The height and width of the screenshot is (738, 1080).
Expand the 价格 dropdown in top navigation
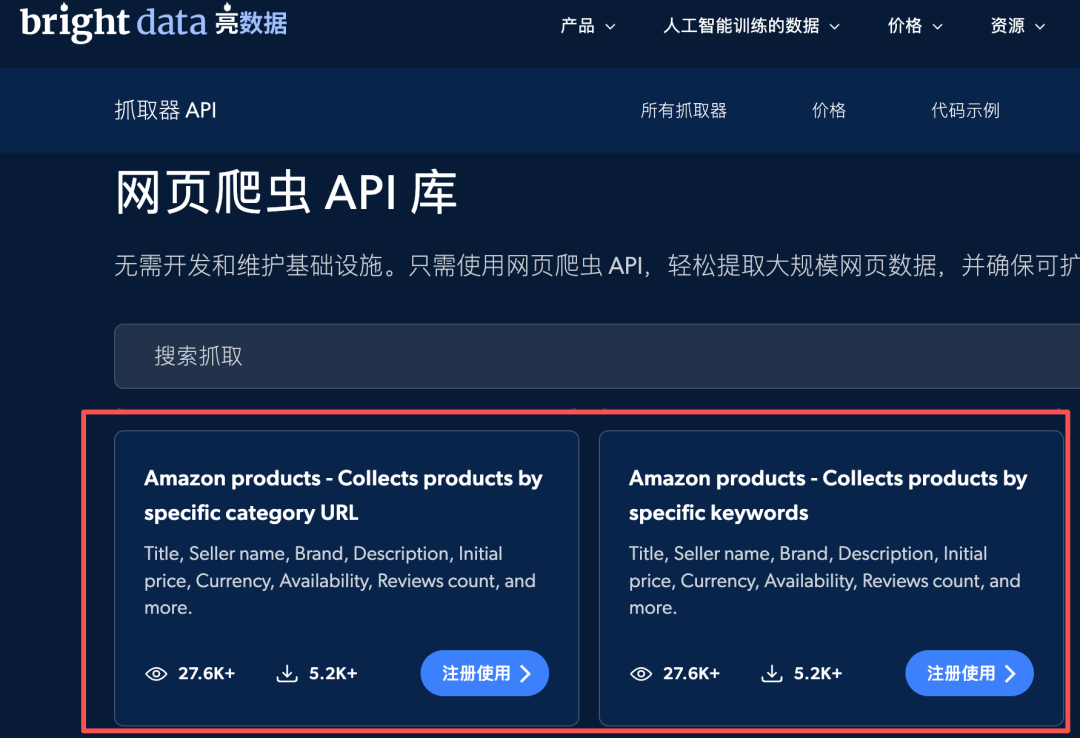[915, 26]
